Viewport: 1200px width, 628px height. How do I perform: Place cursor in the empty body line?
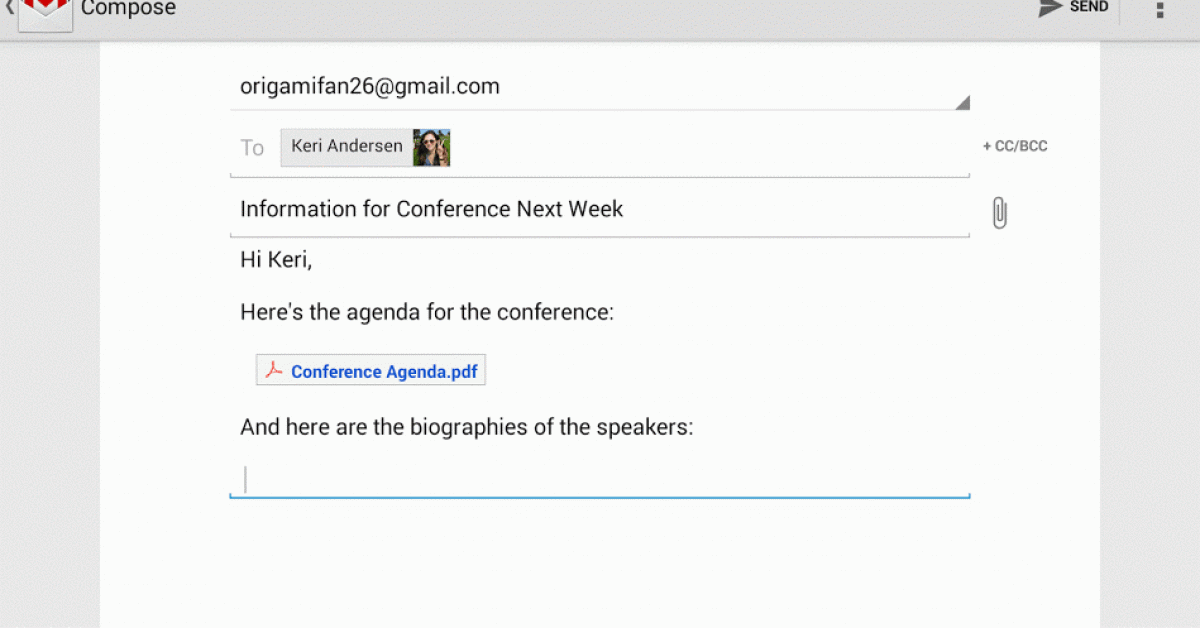[x=600, y=479]
